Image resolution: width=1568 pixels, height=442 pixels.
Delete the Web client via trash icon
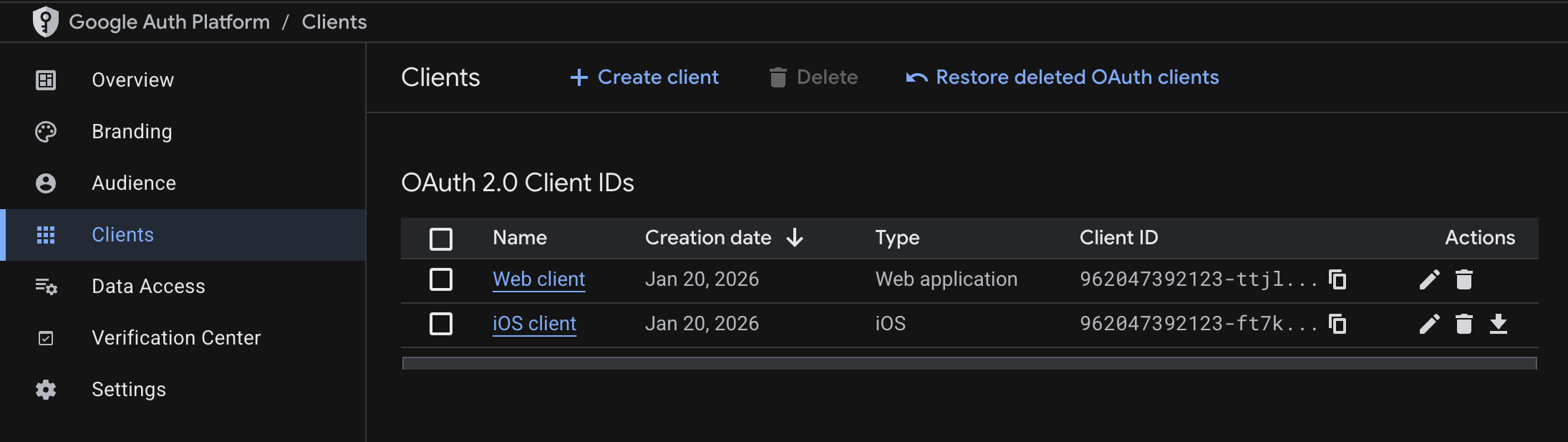[1464, 279]
